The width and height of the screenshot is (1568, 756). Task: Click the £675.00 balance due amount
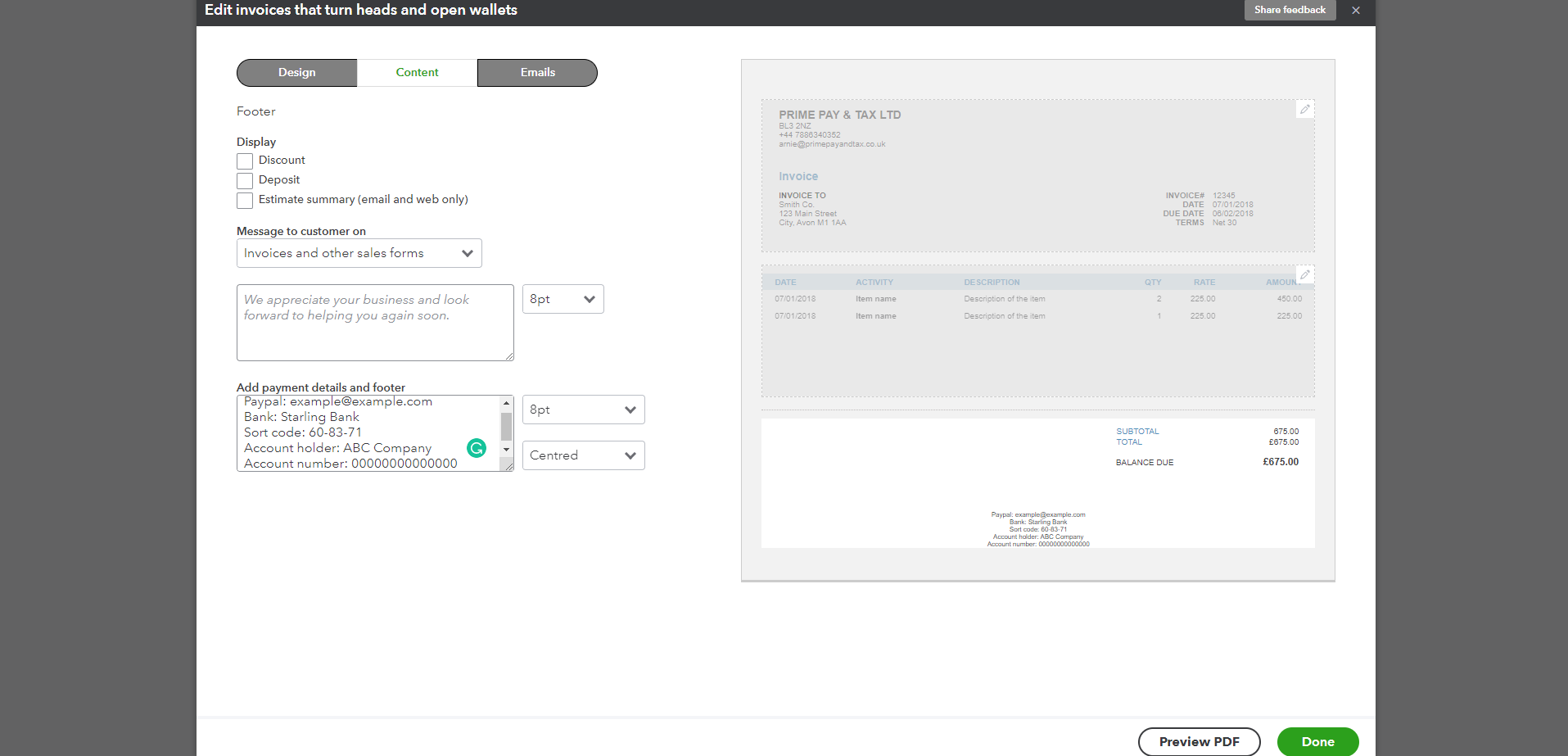pyautogui.click(x=1281, y=462)
